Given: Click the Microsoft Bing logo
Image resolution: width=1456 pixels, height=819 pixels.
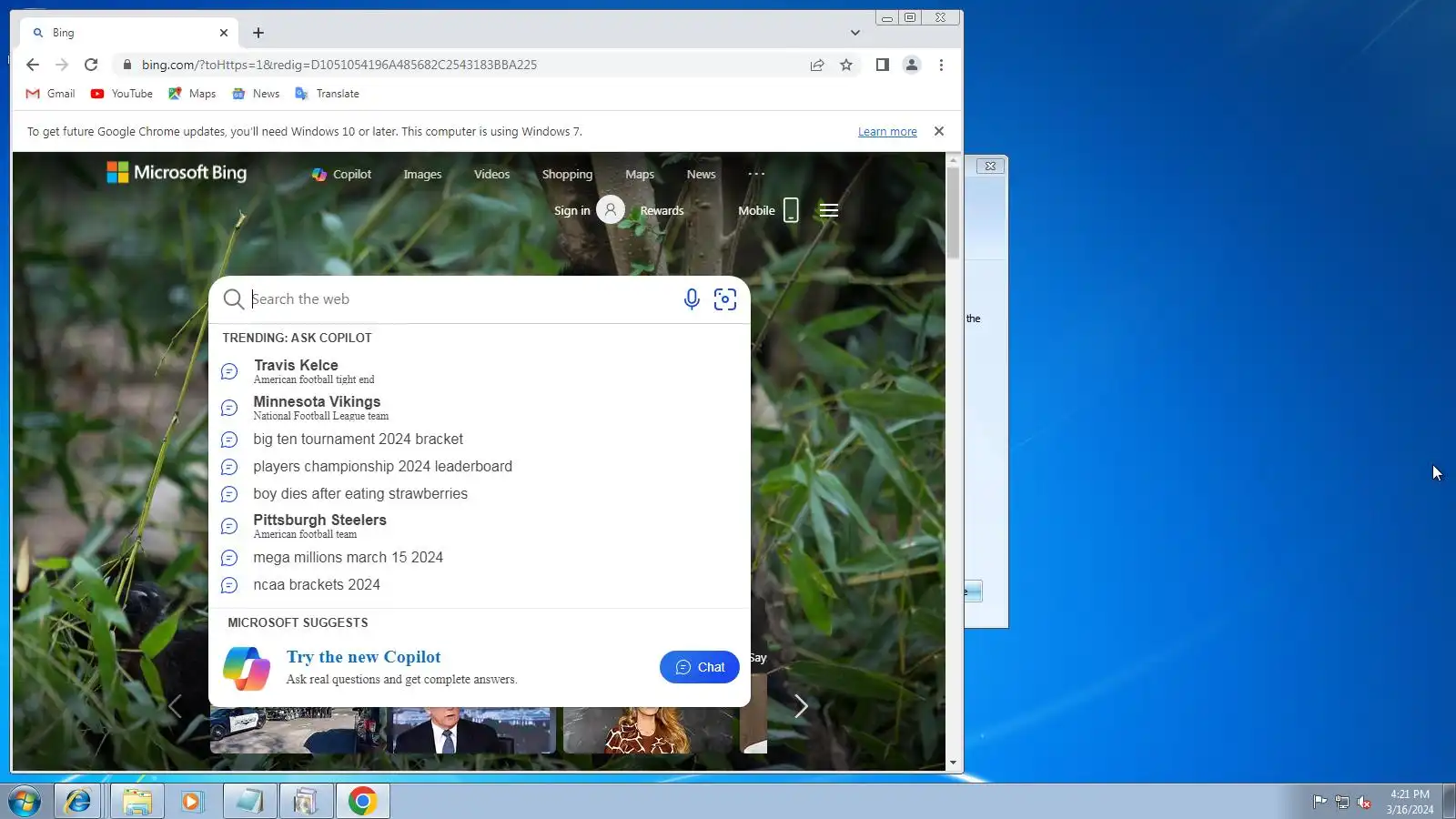Looking at the screenshot, I should click(177, 172).
